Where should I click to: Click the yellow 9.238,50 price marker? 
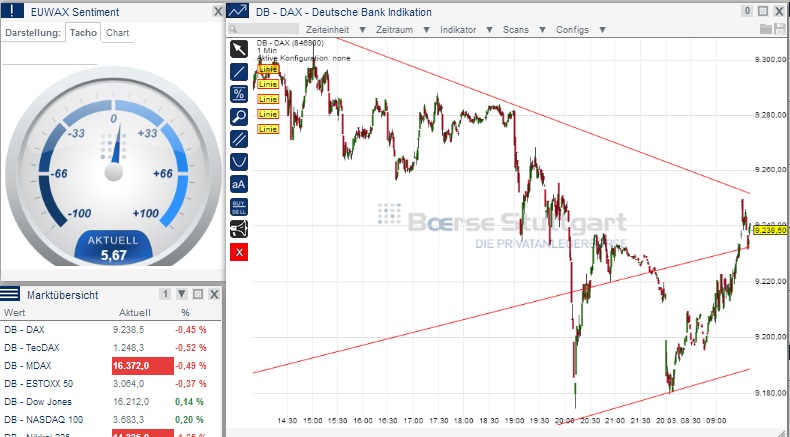coord(771,230)
